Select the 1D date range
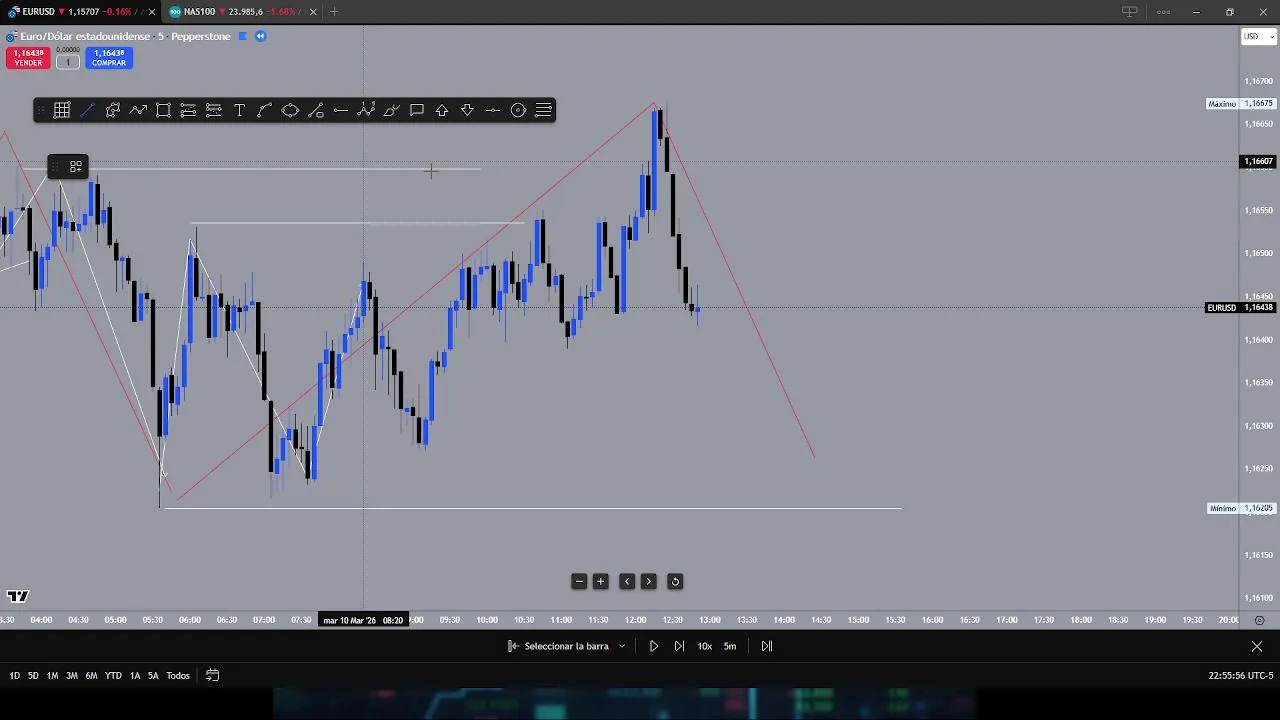This screenshot has height=720, width=1280. 15,676
